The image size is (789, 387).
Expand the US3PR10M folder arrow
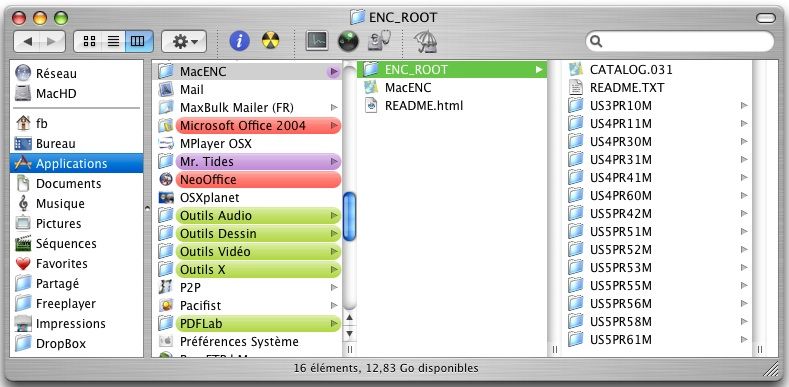pyautogui.click(x=744, y=106)
